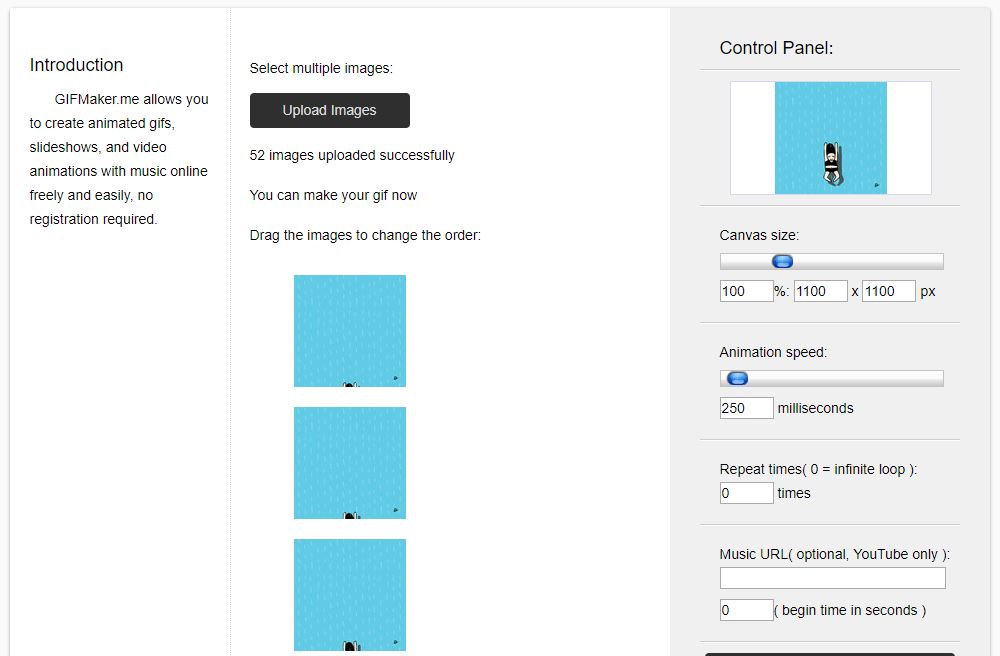The width and height of the screenshot is (1000, 656).
Task: Focus the canvas height field
Action: coord(888,291)
